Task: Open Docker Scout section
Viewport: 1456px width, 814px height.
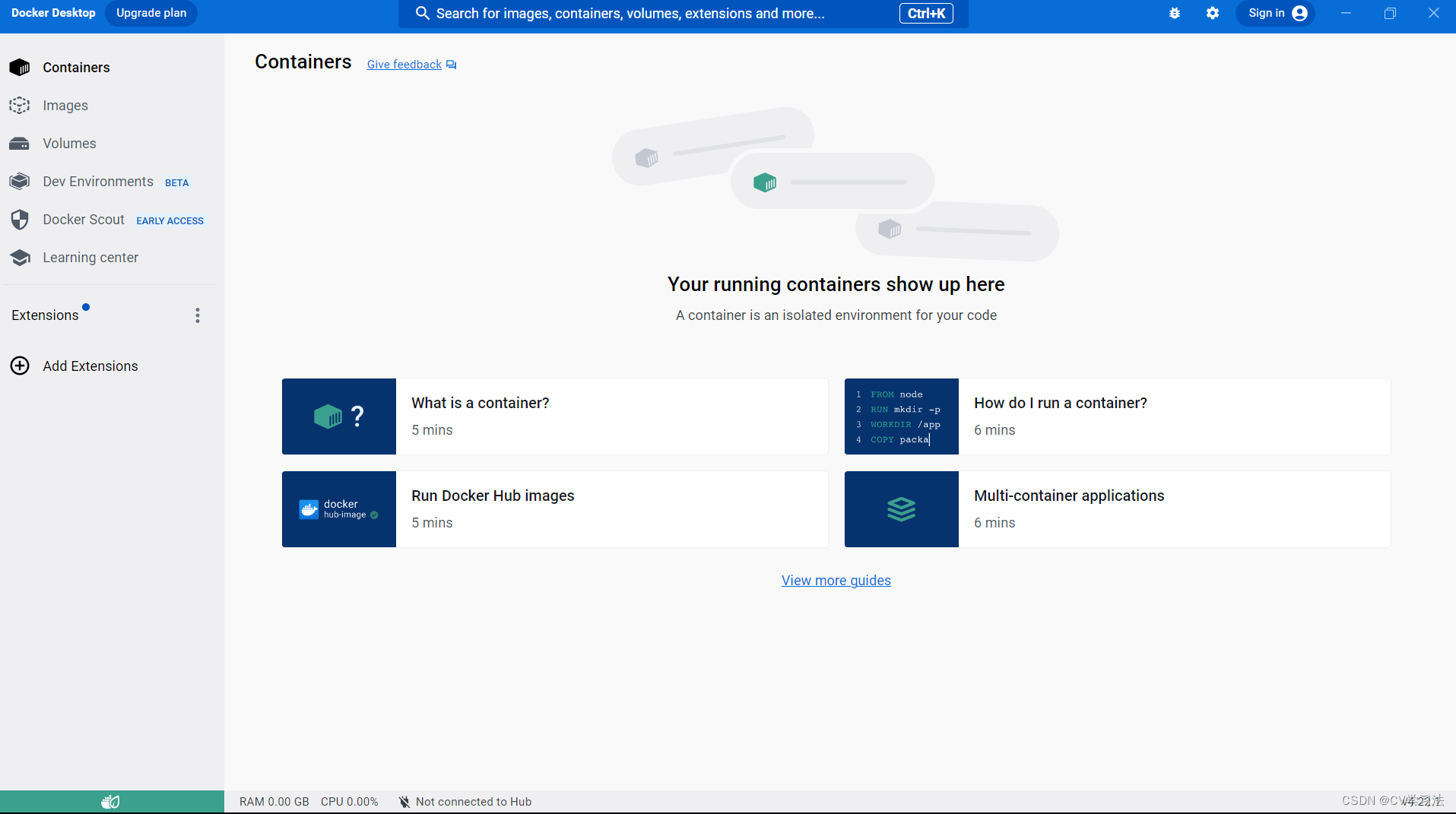Action: [84, 220]
